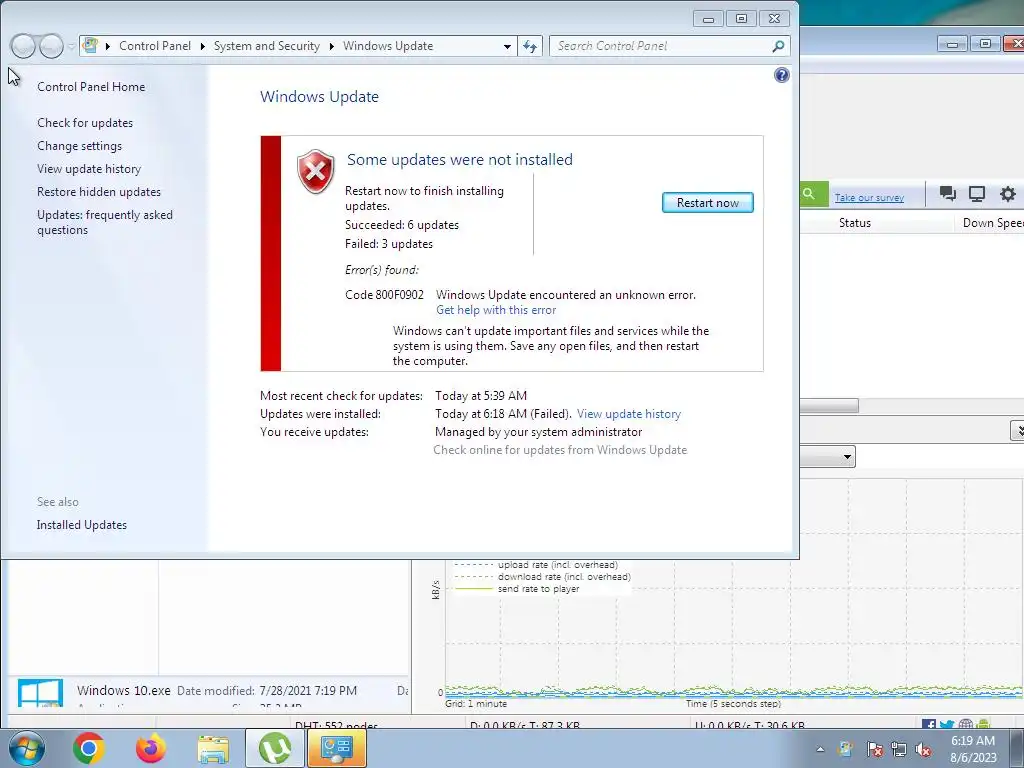The height and width of the screenshot is (768, 1024).
Task: Click Windows 10.exe file name
Action: pyautogui.click(x=123, y=690)
